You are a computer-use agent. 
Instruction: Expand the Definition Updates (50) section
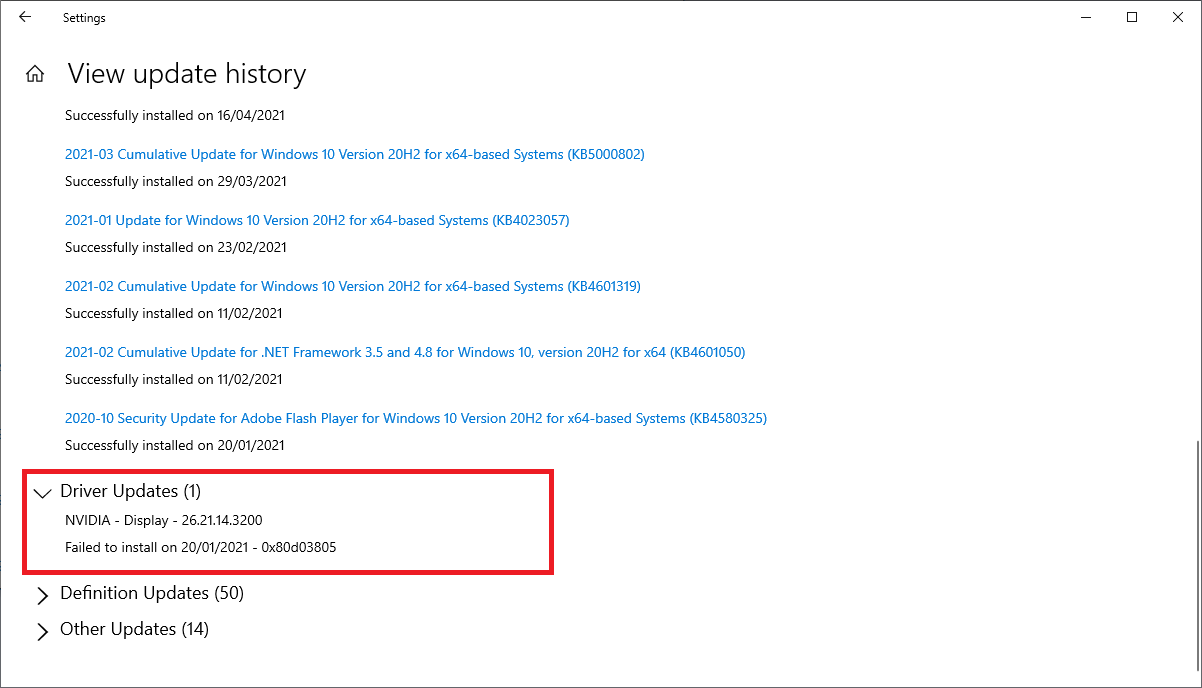(42, 594)
